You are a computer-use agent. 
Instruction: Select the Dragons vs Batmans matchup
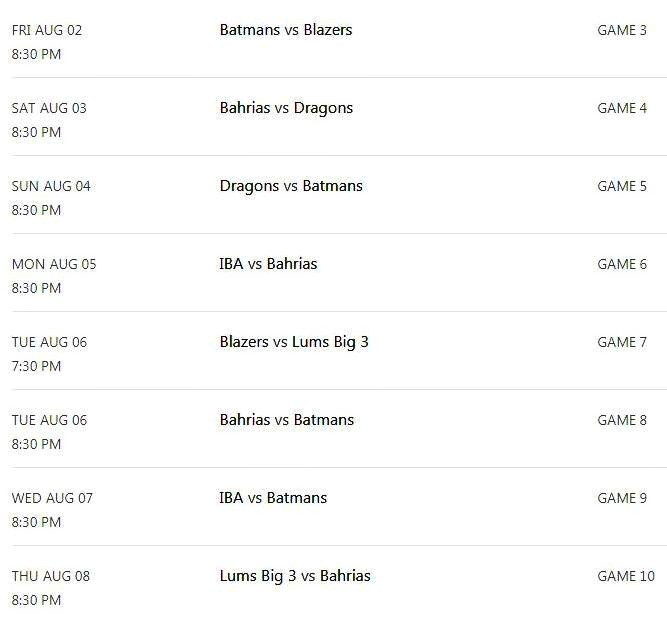[291, 186]
